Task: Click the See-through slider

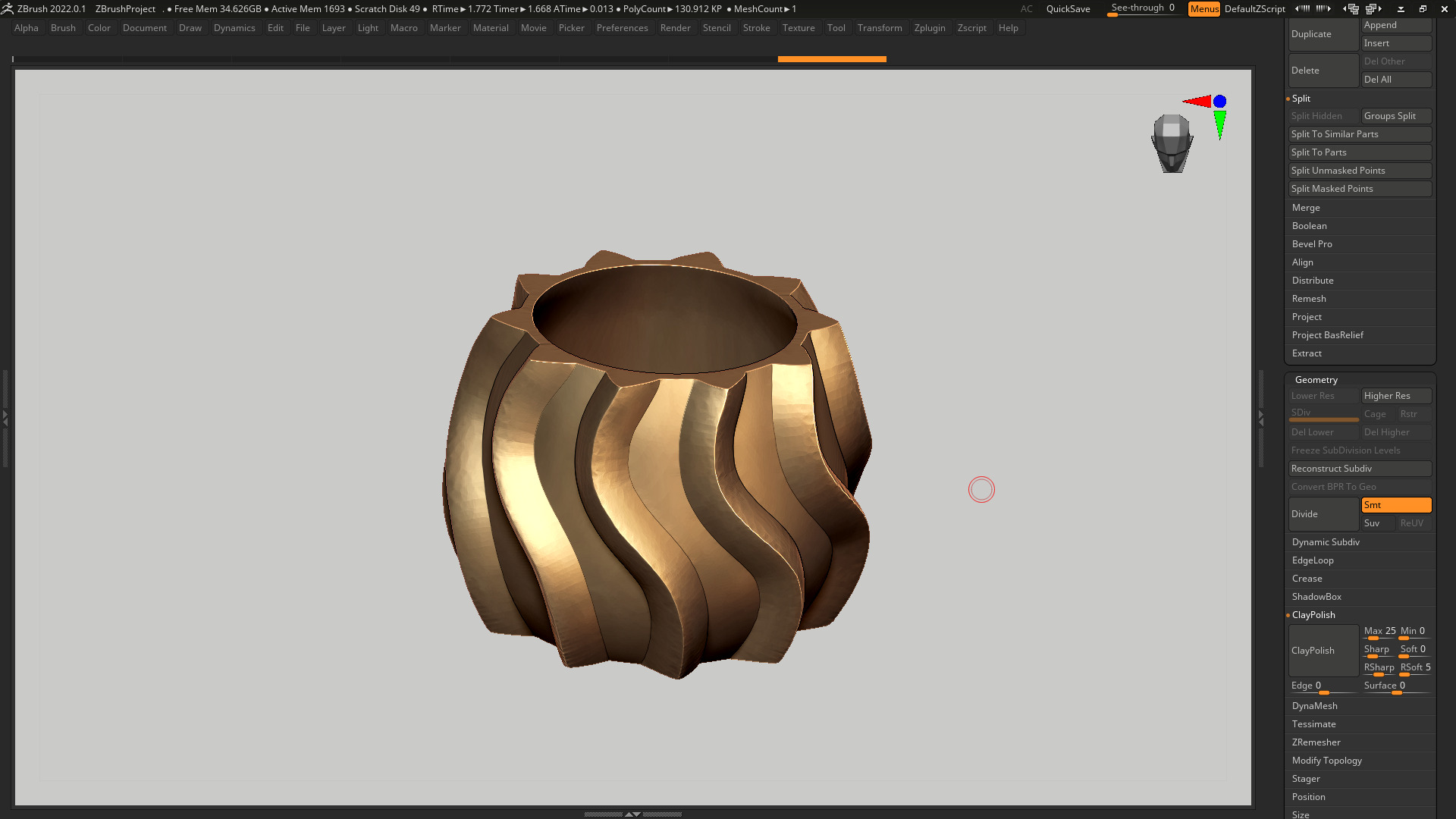Action: point(1144,9)
